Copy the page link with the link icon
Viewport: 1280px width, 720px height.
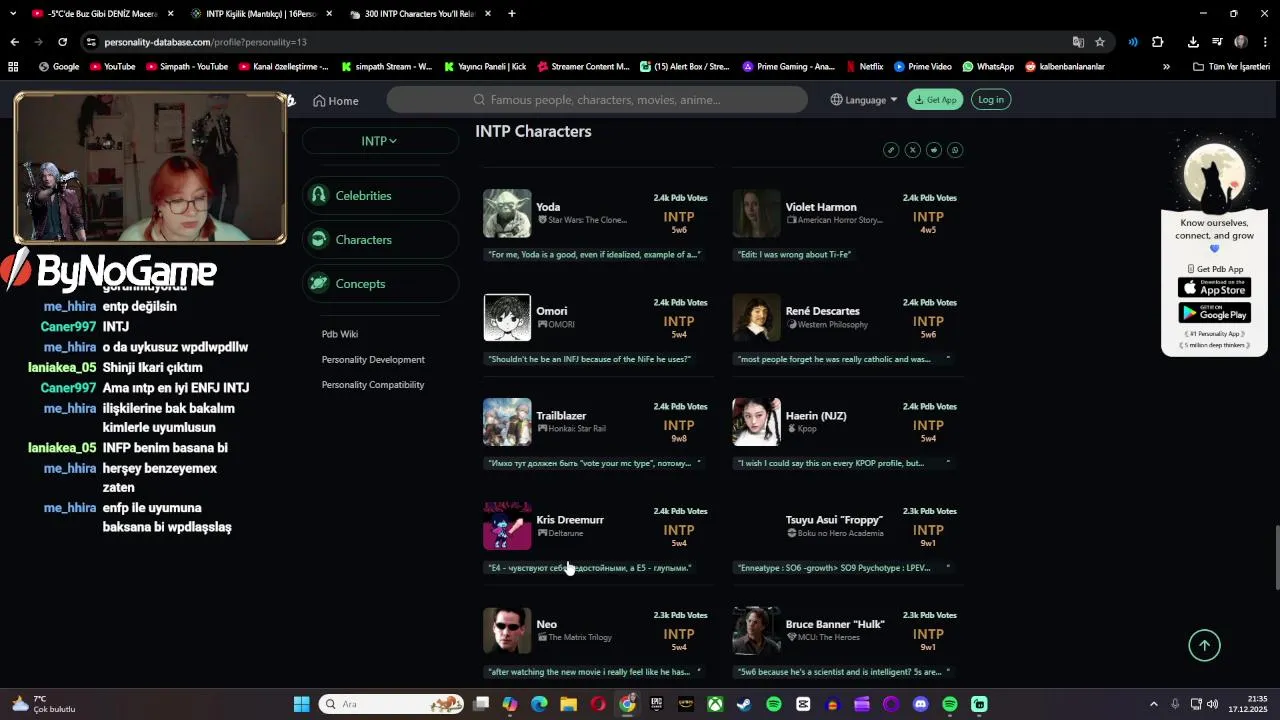[x=891, y=150]
